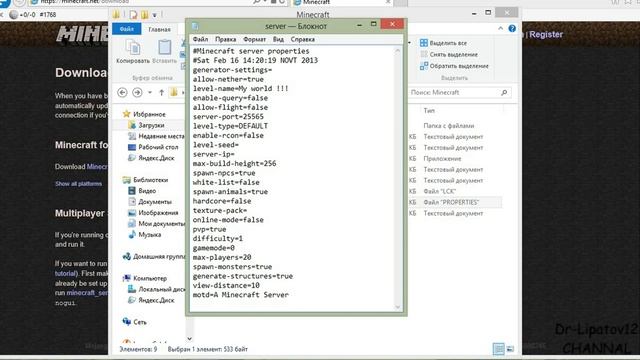
Task: Go back with Explorer back arrow
Action: [x=122, y=93]
